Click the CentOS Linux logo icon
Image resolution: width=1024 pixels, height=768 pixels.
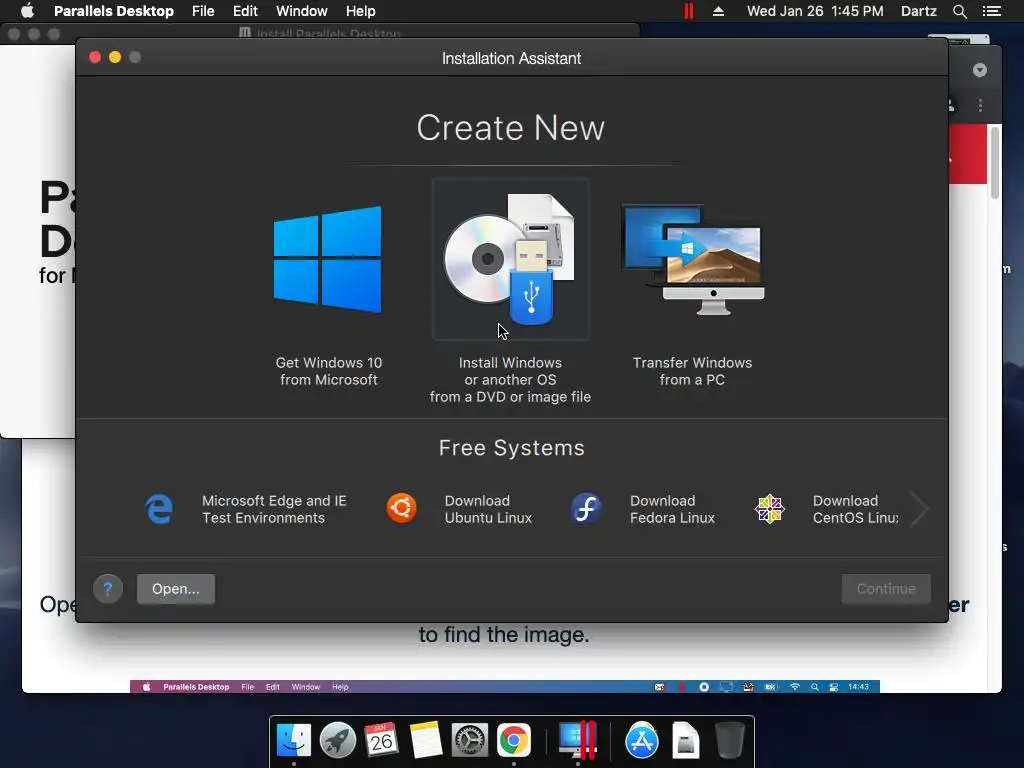tap(769, 509)
